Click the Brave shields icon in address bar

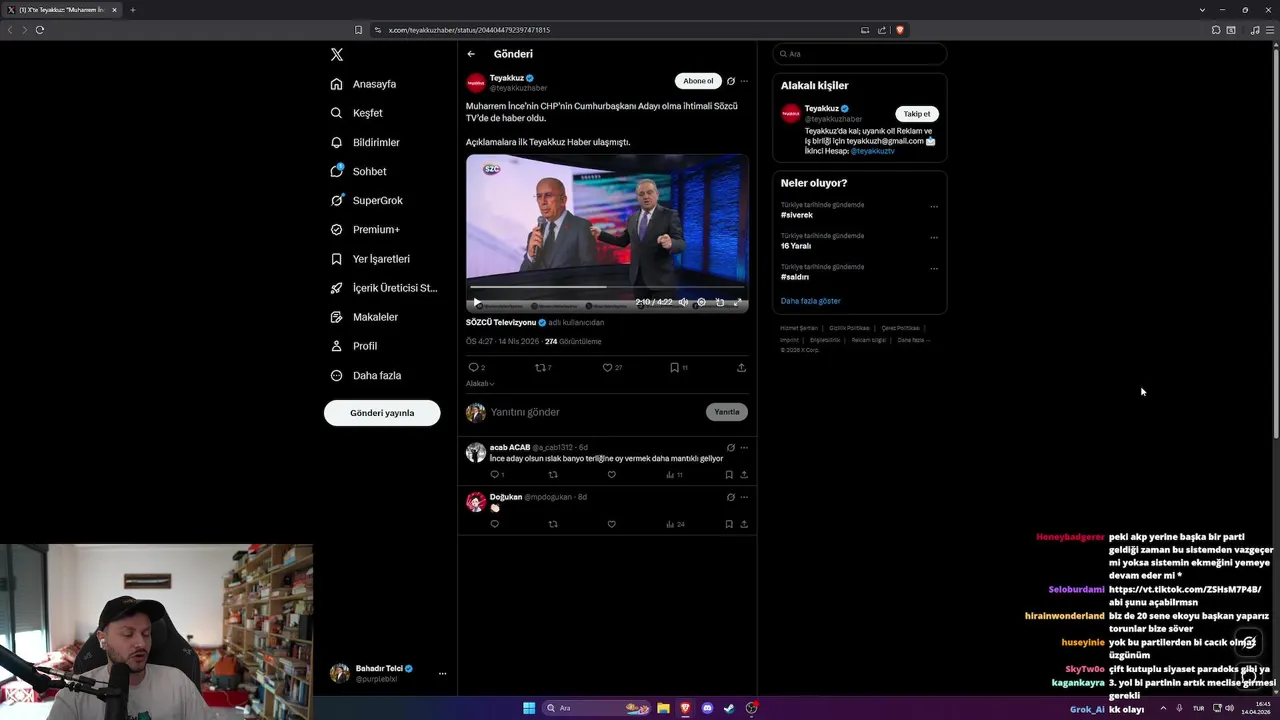(x=900, y=30)
